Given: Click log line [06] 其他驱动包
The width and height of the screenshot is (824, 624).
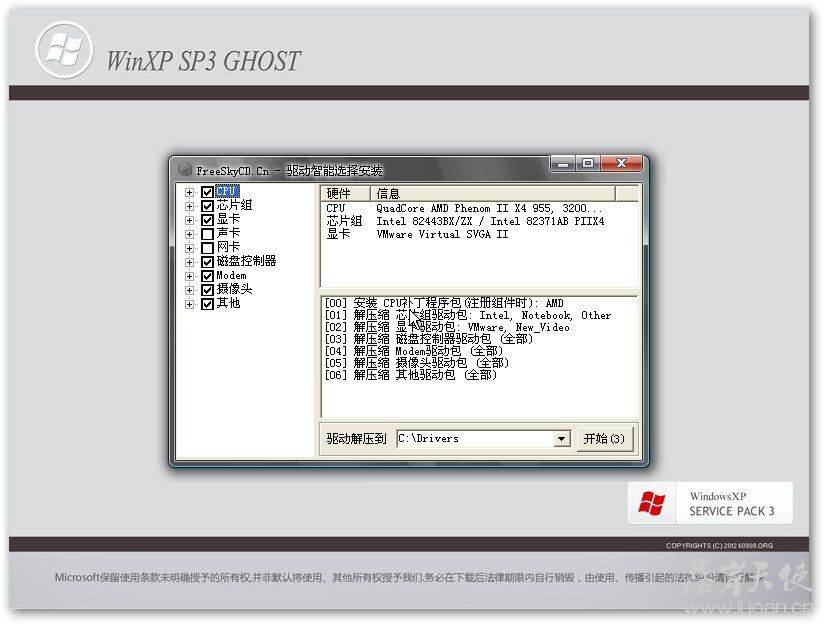Looking at the screenshot, I should pos(411,375).
